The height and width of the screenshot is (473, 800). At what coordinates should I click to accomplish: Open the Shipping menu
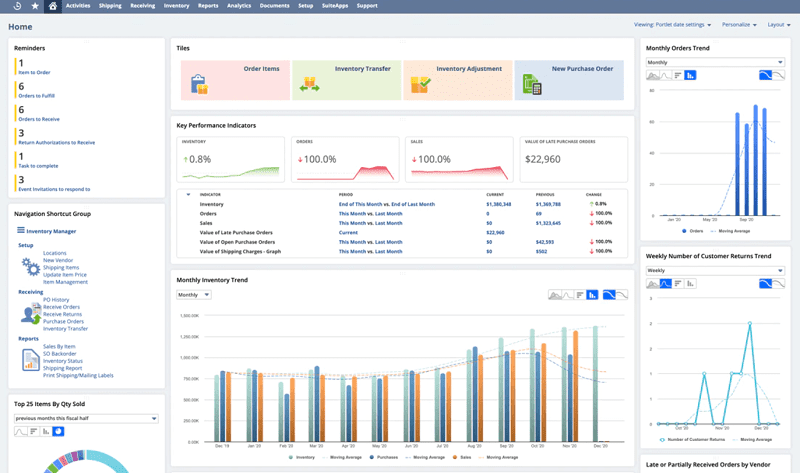point(110,6)
